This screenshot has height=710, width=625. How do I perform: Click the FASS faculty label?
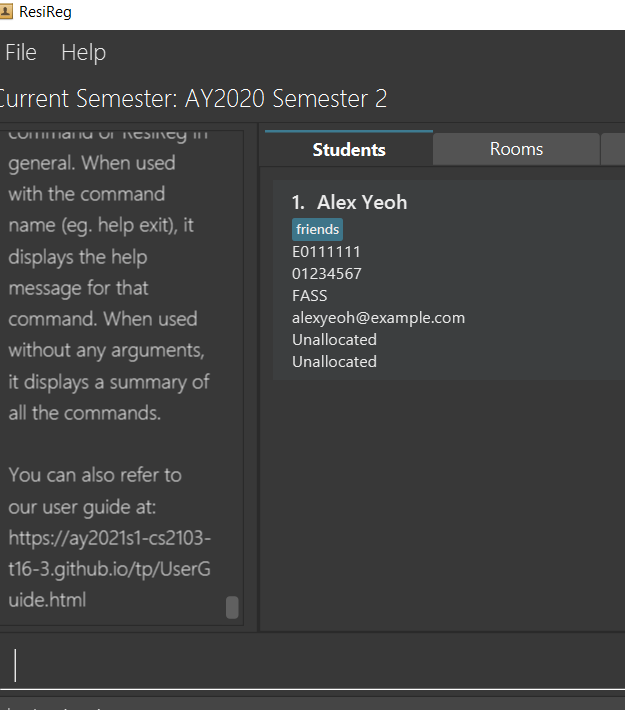point(309,296)
